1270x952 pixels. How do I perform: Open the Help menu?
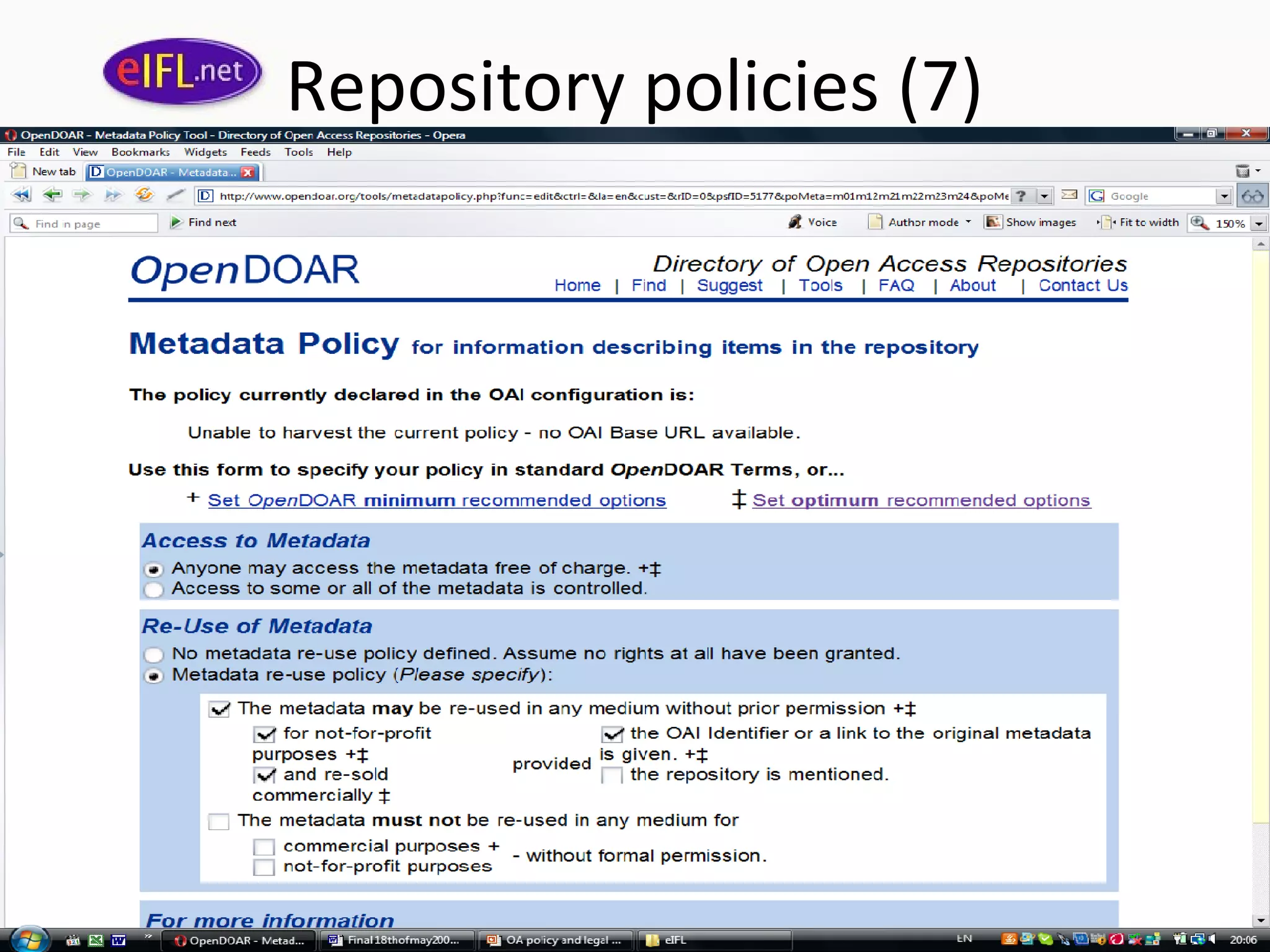[x=339, y=152]
